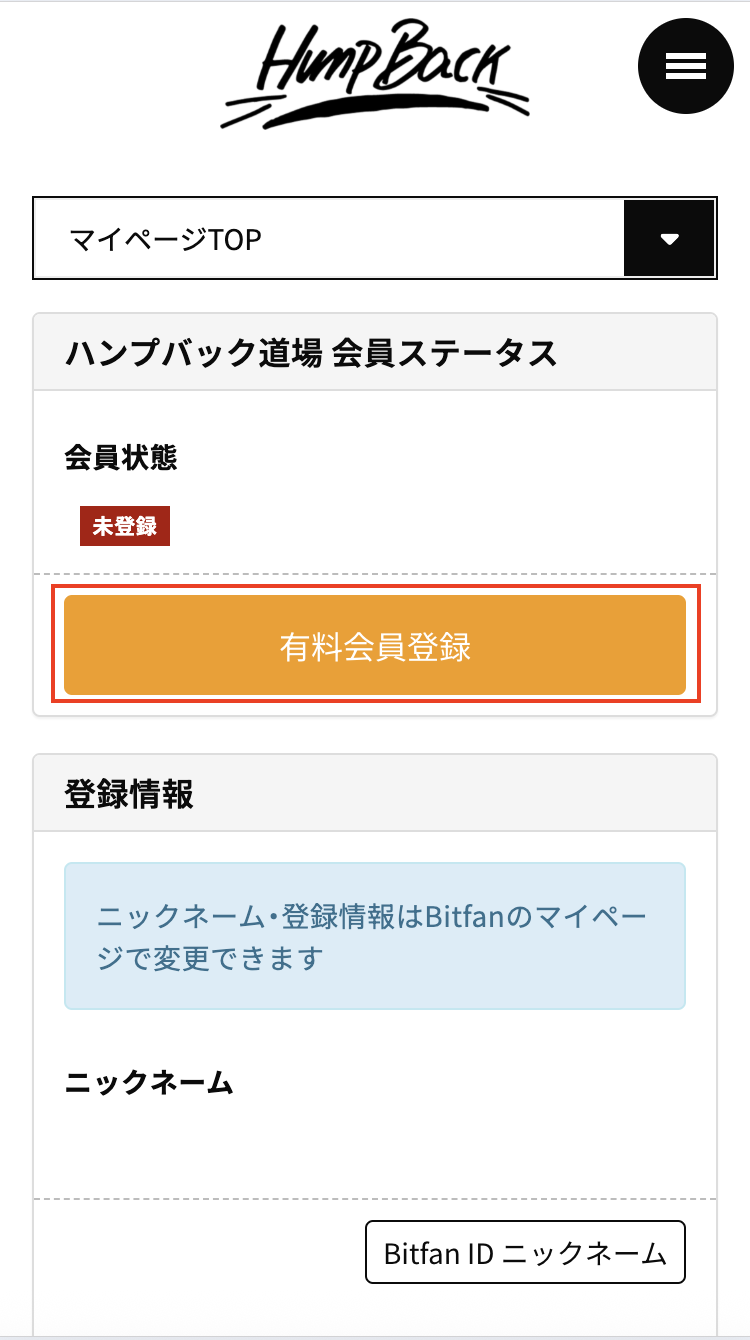
Task: Click the Bitfan ID ニックネーム button
Action: (525, 1252)
